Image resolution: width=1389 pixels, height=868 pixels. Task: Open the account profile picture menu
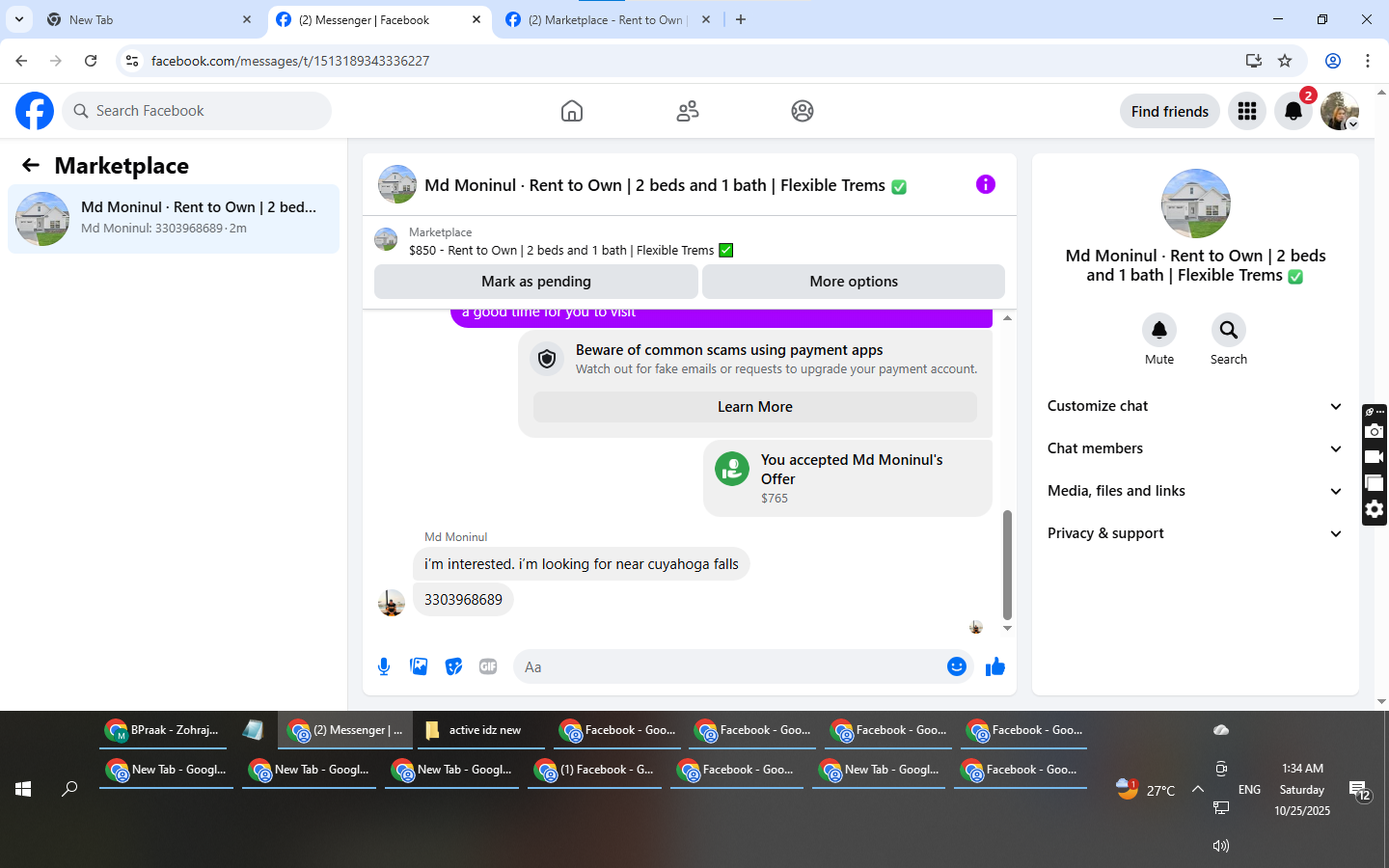[1340, 111]
